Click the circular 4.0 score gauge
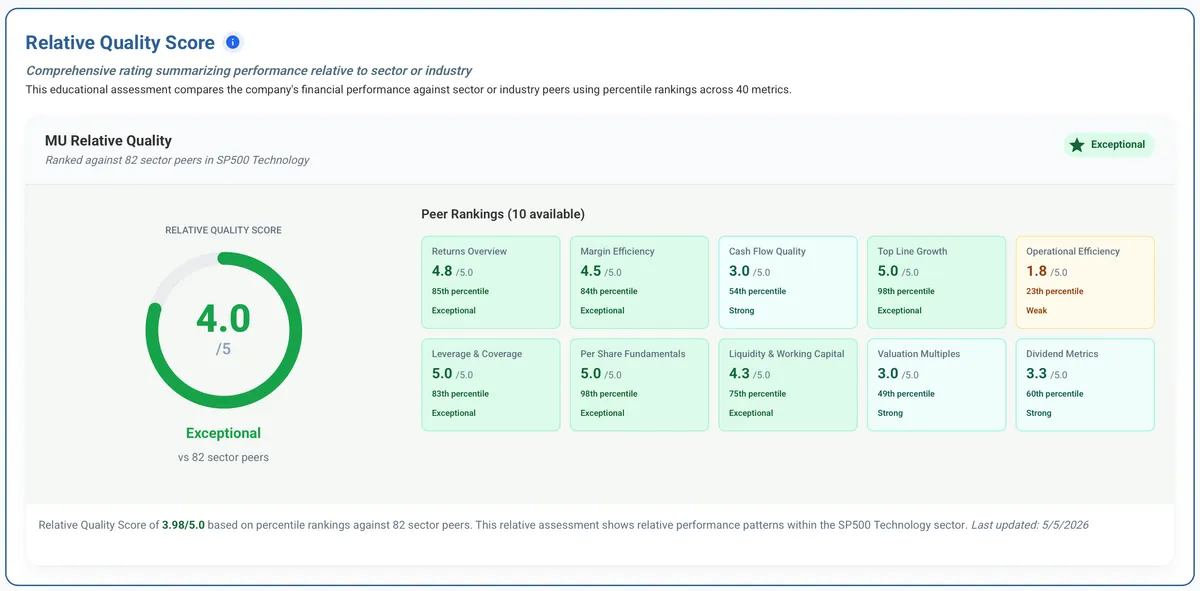The width and height of the screenshot is (1200, 591). [x=223, y=330]
